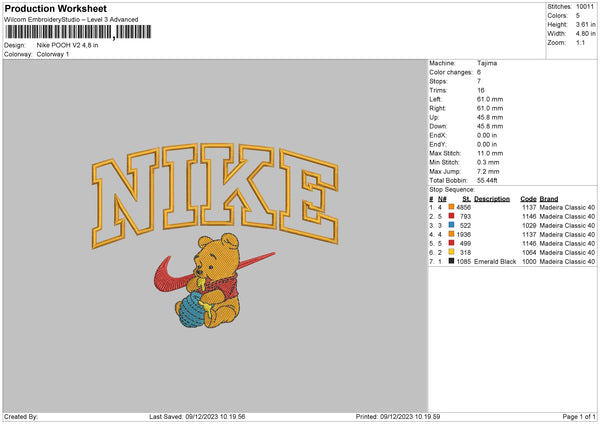
Task: Select the 'Colorway 1' value
Action: click(x=53, y=54)
